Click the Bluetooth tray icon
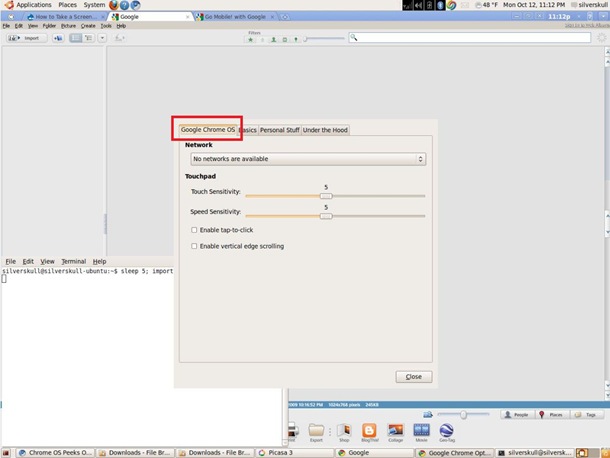 [440, 5]
